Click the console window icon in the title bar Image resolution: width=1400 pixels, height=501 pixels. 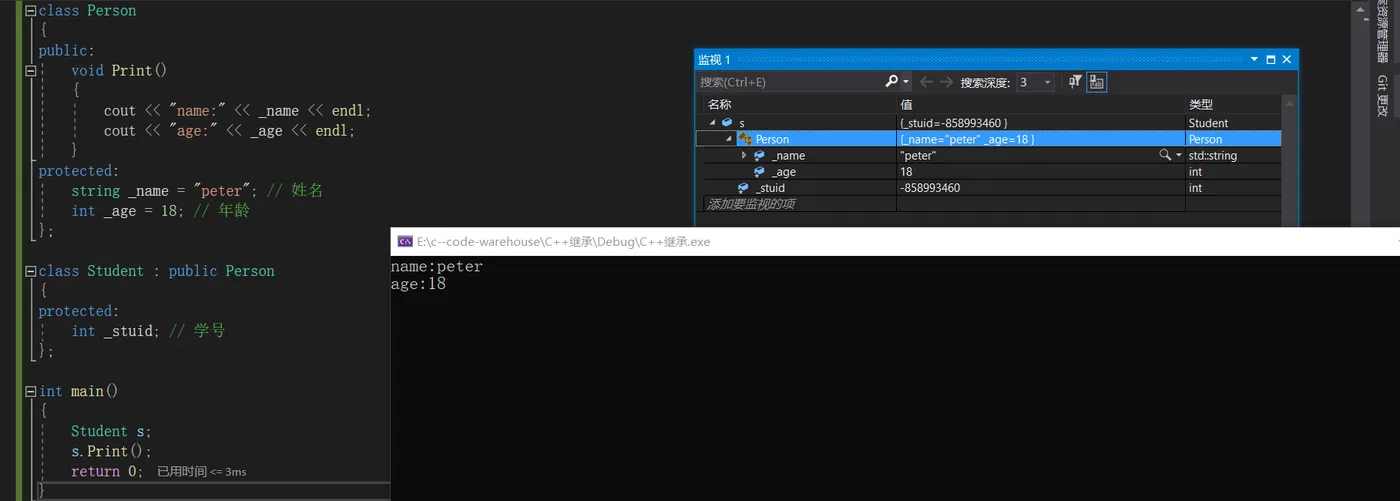pyautogui.click(x=405, y=241)
